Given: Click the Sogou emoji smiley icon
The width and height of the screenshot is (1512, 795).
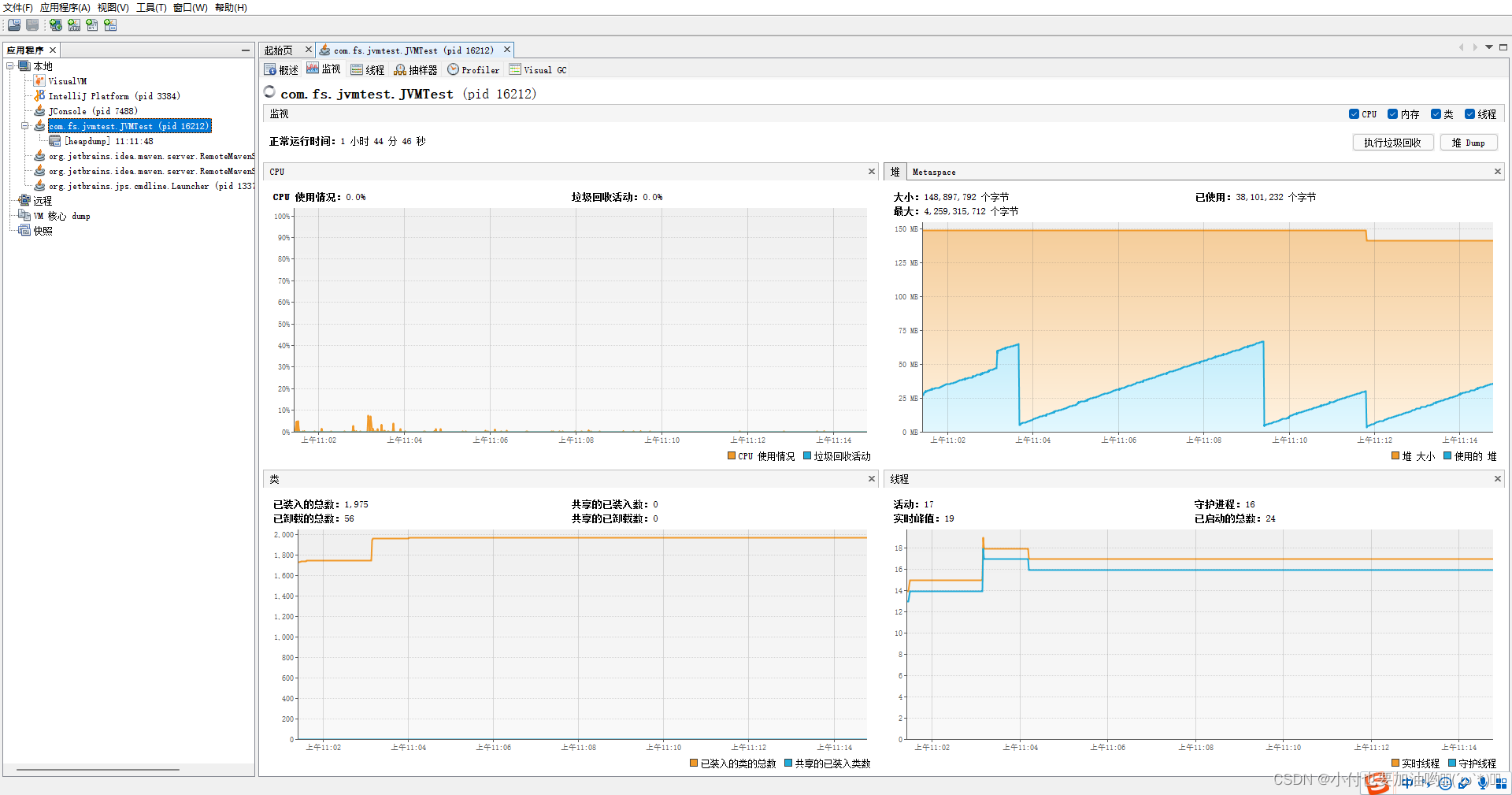Looking at the screenshot, I should click(1445, 783).
